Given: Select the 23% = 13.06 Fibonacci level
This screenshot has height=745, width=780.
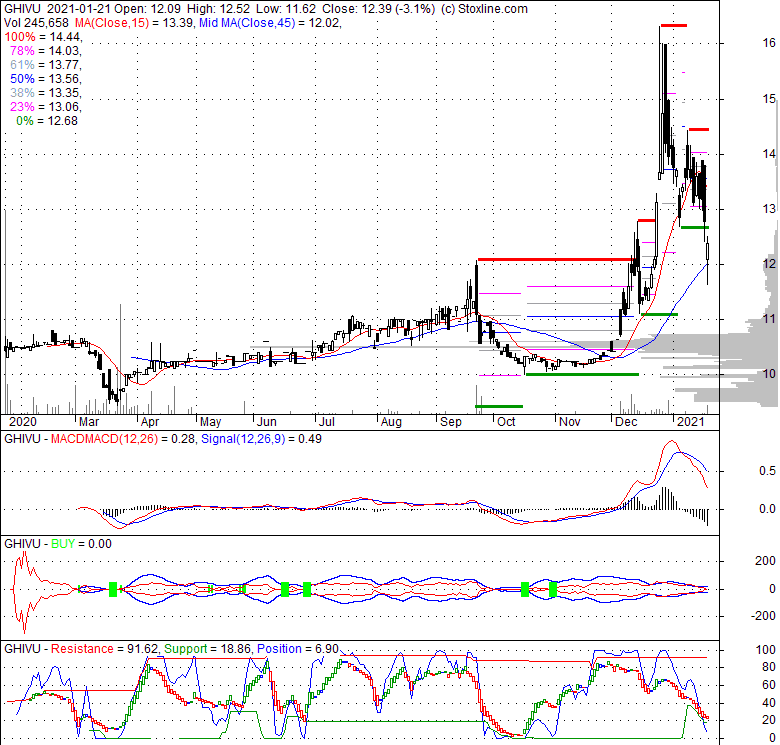Looking at the screenshot, I should pos(45,106).
